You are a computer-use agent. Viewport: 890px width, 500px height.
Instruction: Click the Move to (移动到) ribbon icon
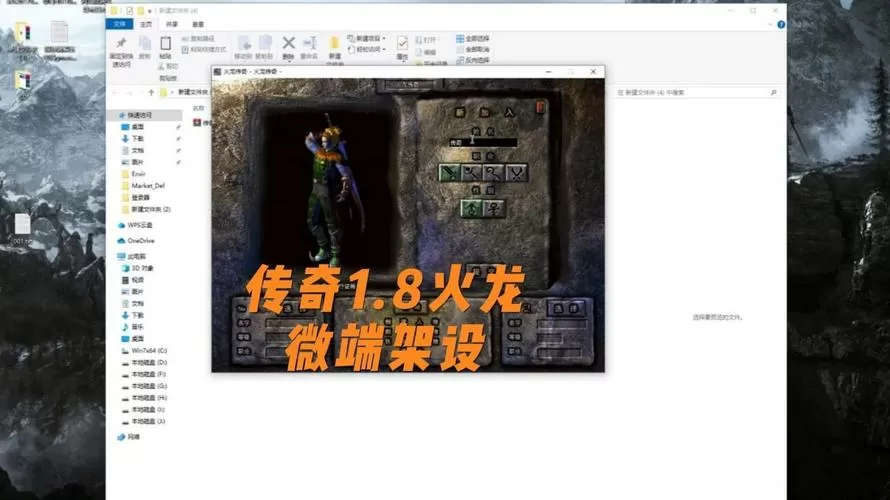(243, 48)
